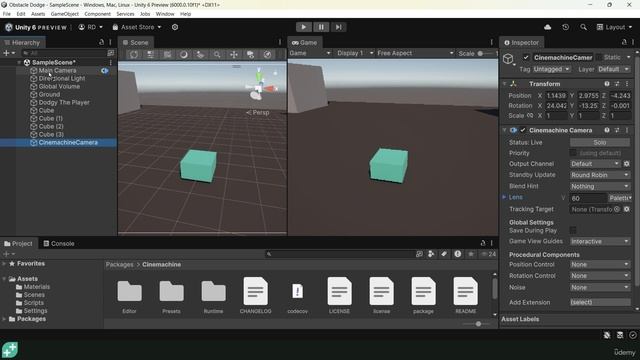Open the Layout dropdown
The width and height of the screenshot is (640, 360).
click(614, 27)
